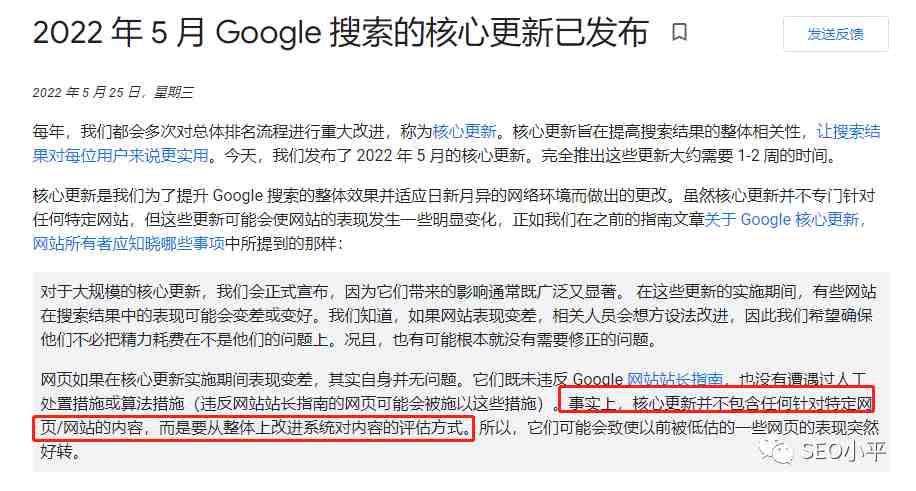Click the bookmark icon beside the title
The height and width of the screenshot is (491, 916).
click(x=679, y=32)
